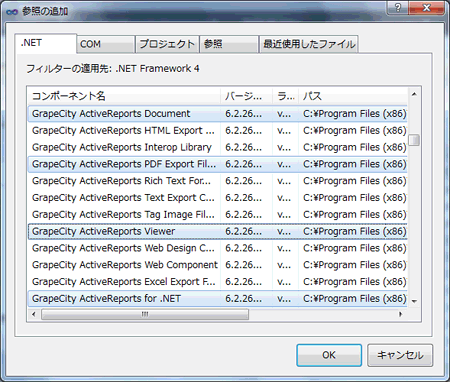Open the COM tab
The width and height of the screenshot is (450, 382).
(x=106, y=44)
